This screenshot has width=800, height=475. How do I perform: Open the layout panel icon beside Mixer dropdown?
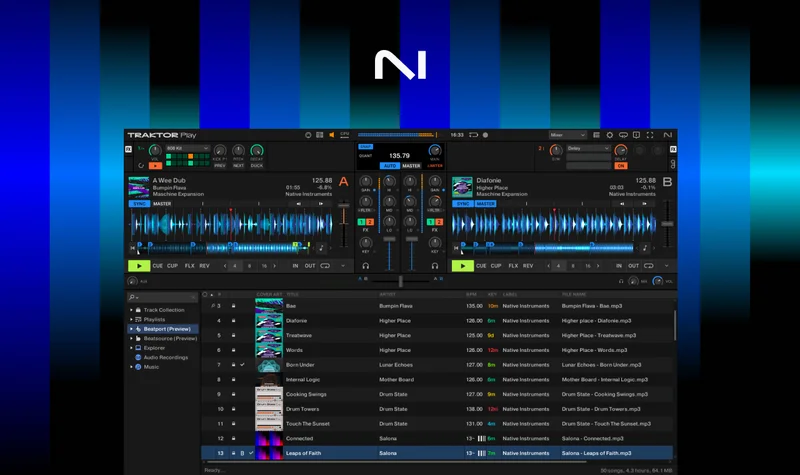(x=596, y=135)
